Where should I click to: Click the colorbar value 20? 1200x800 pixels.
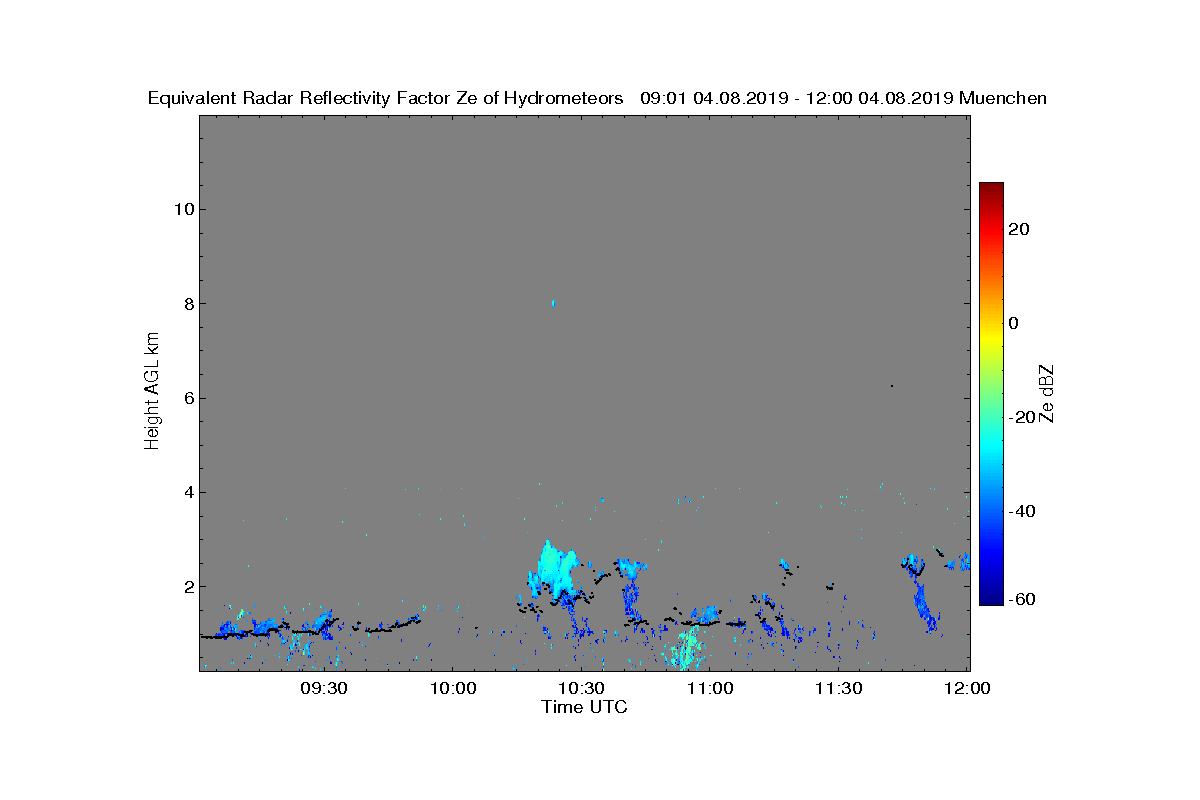[x=1019, y=229]
